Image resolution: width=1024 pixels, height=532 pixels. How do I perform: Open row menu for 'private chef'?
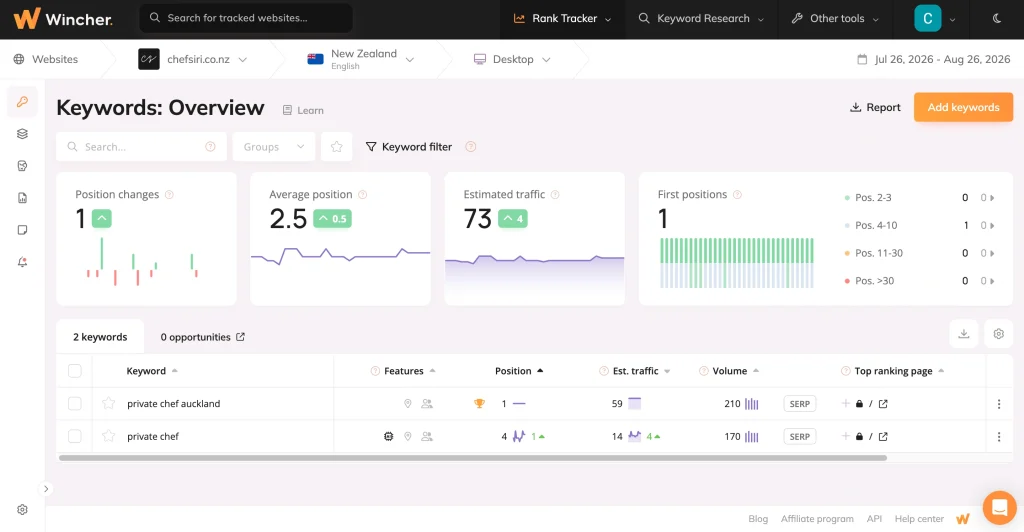coord(999,437)
